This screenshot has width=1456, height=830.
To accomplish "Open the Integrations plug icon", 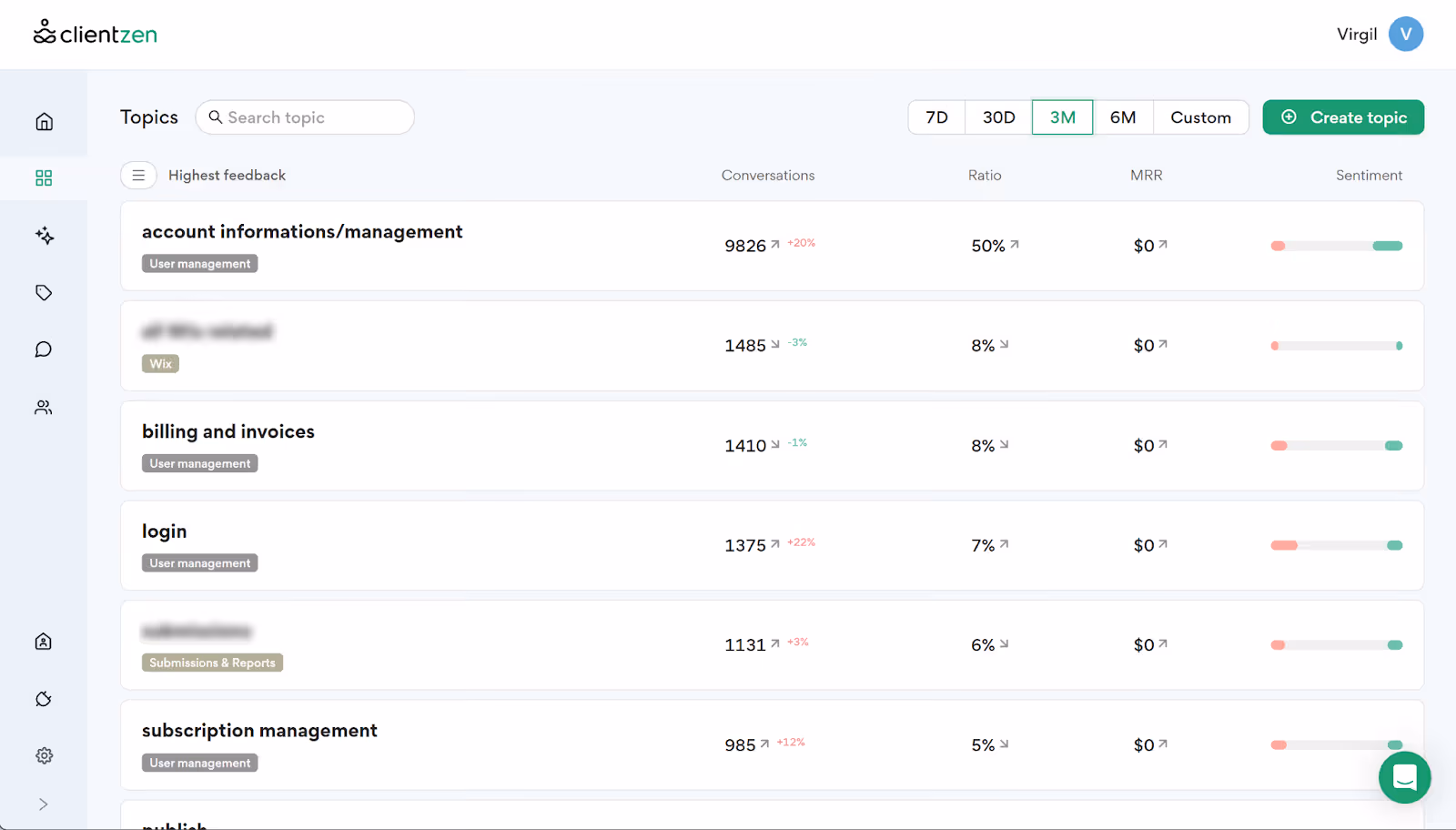I will [44, 699].
